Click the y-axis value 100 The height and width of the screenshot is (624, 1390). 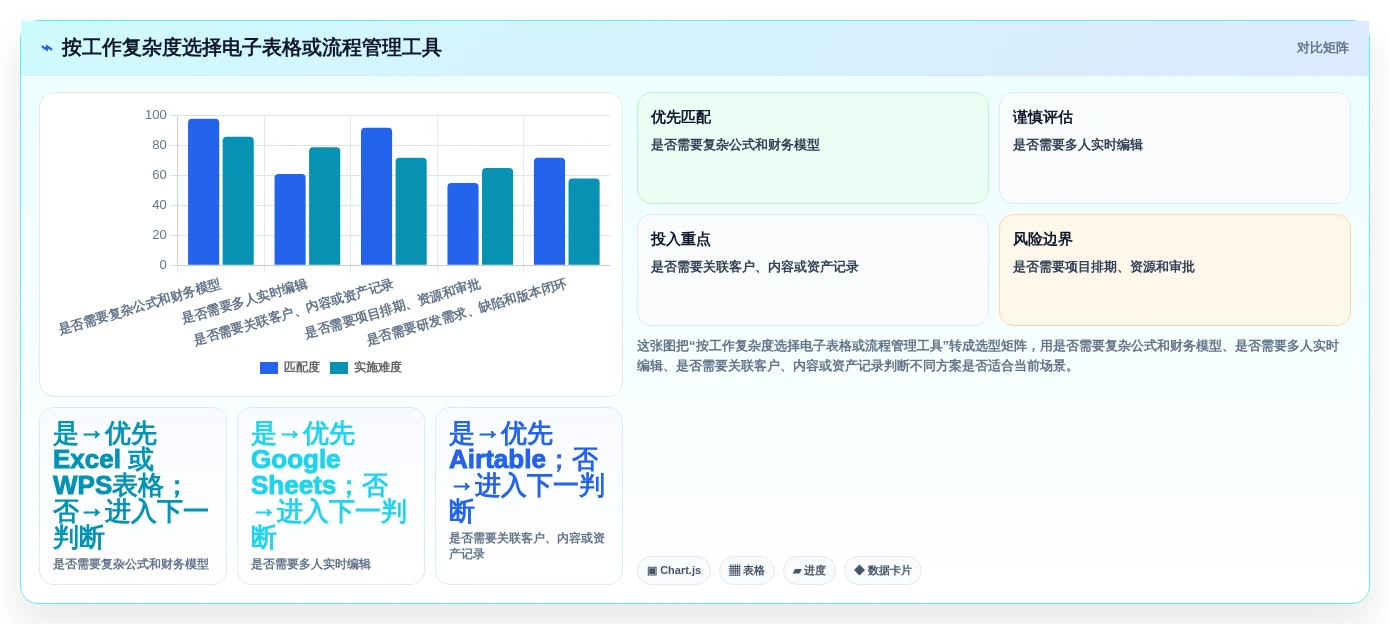tap(156, 115)
